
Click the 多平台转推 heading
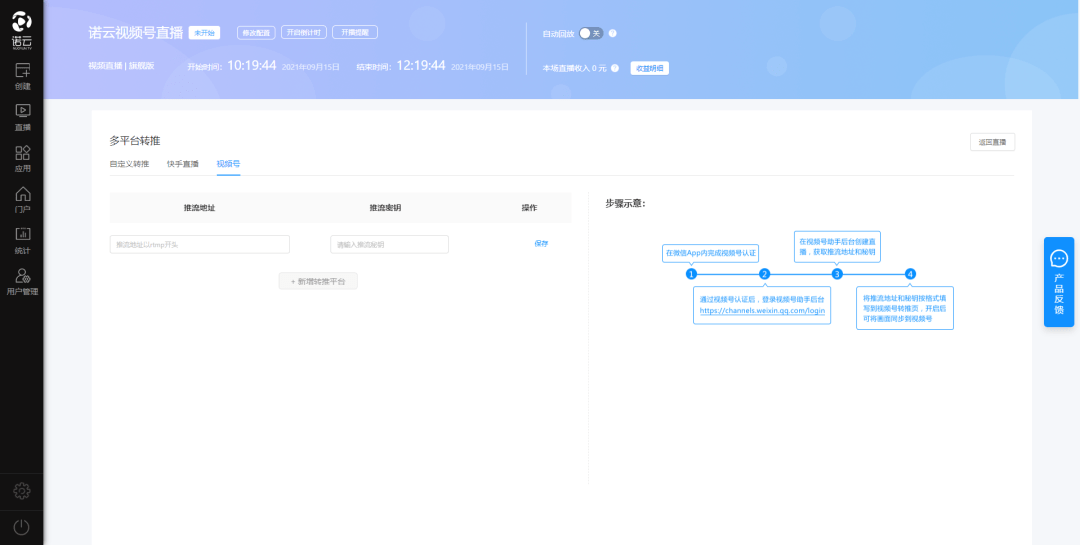(x=135, y=141)
